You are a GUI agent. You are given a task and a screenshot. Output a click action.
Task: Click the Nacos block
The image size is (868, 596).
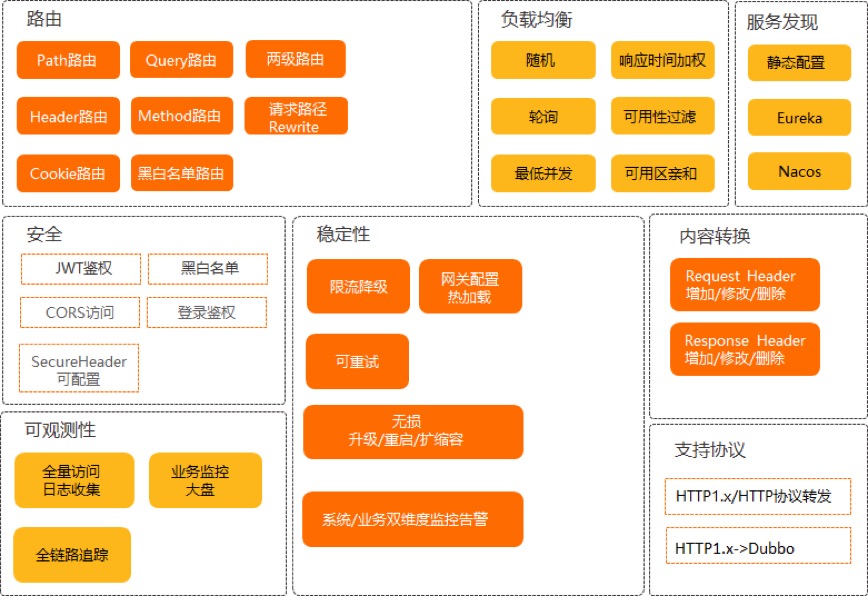tap(799, 172)
